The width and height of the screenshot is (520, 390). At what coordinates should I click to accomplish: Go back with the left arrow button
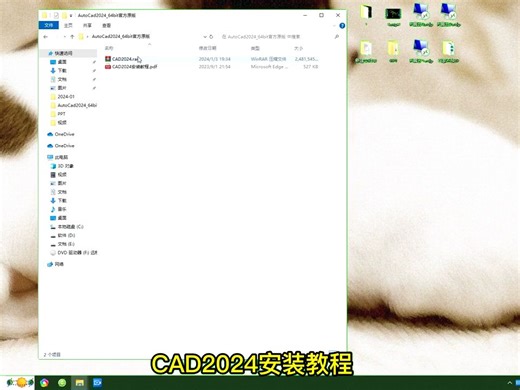[x=46, y=37]
